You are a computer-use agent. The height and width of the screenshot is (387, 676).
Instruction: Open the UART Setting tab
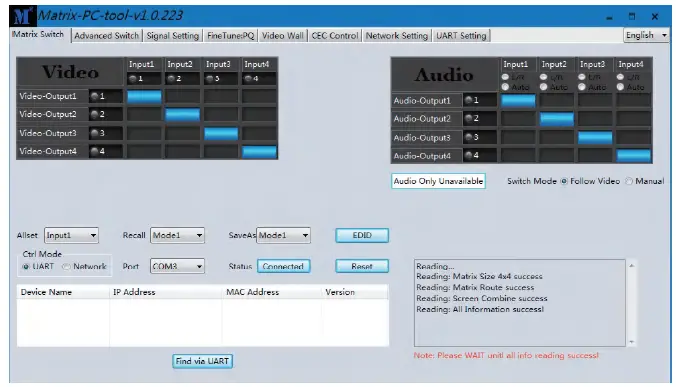click(x=461, y=36)
